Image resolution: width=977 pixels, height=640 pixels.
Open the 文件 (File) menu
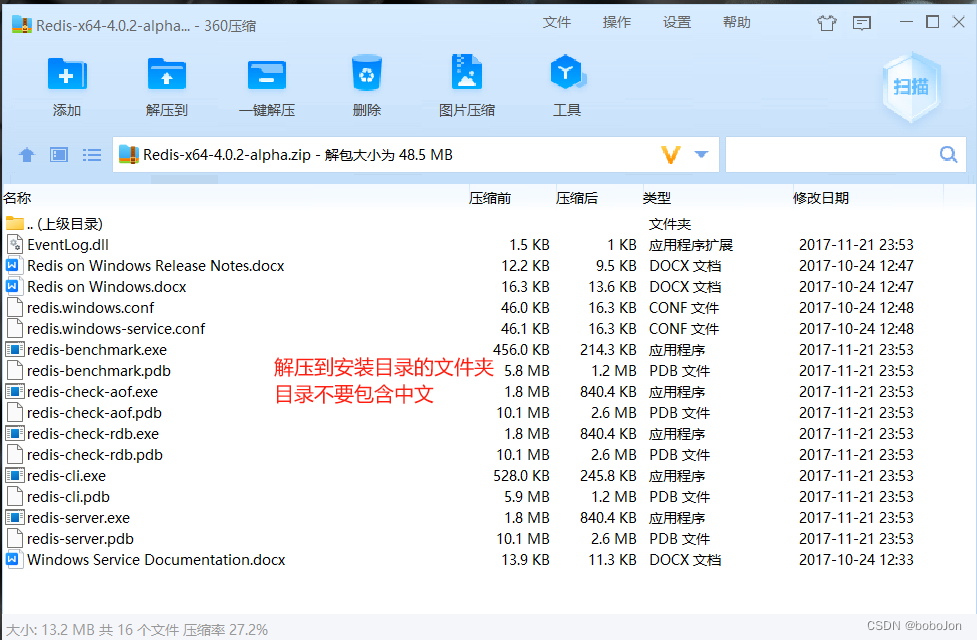(x=557, y=22)
